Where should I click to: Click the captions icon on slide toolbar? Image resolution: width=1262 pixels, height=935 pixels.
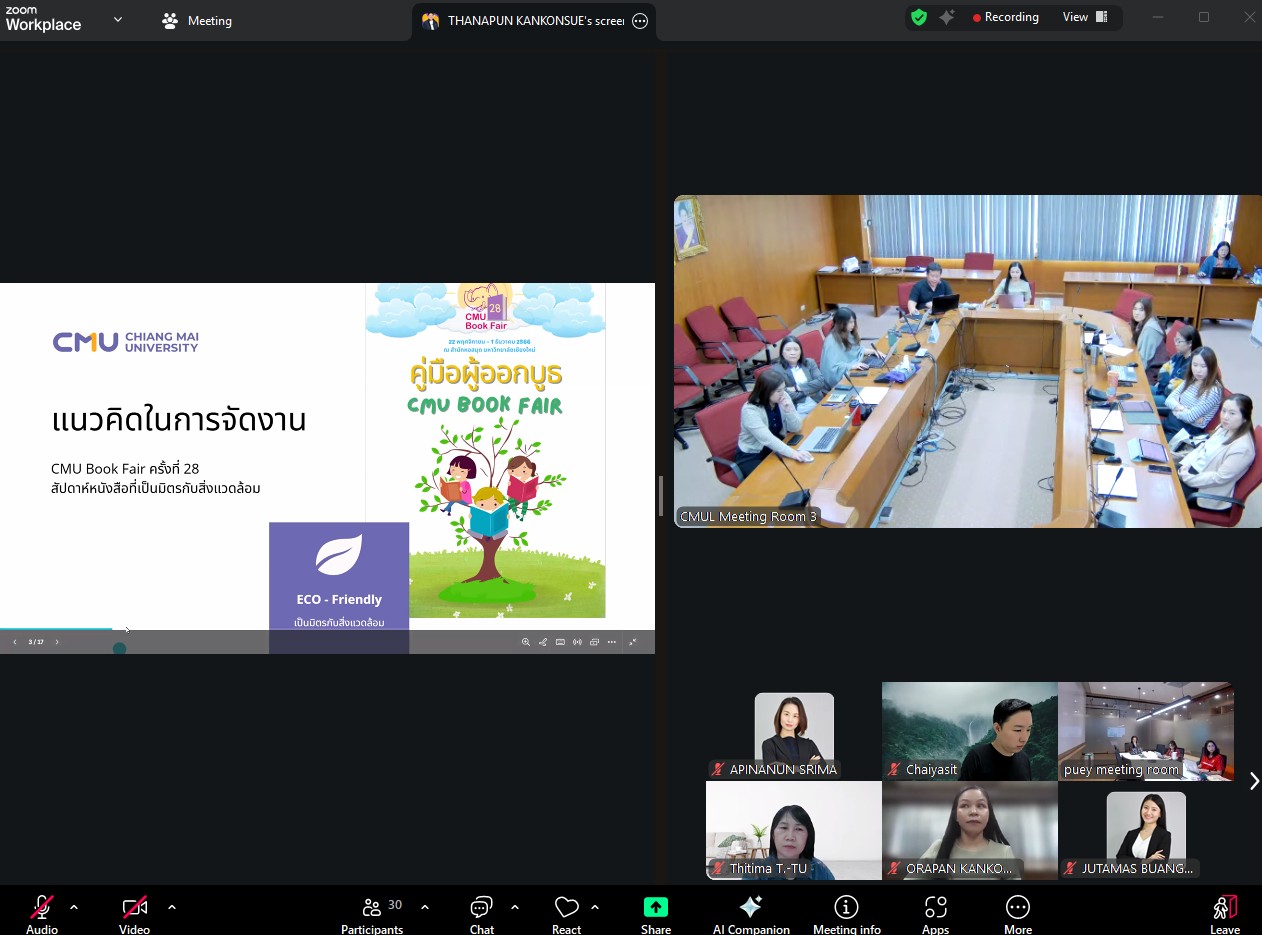click(x=560, y=642)
